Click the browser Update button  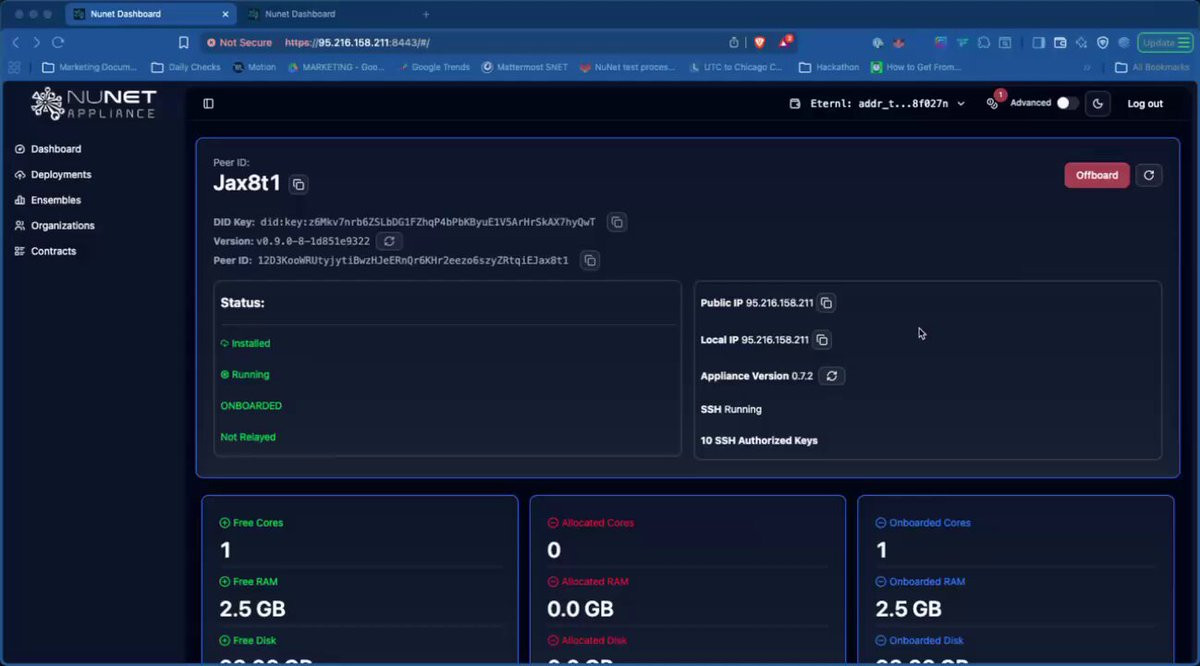(x=1166, y=43)
